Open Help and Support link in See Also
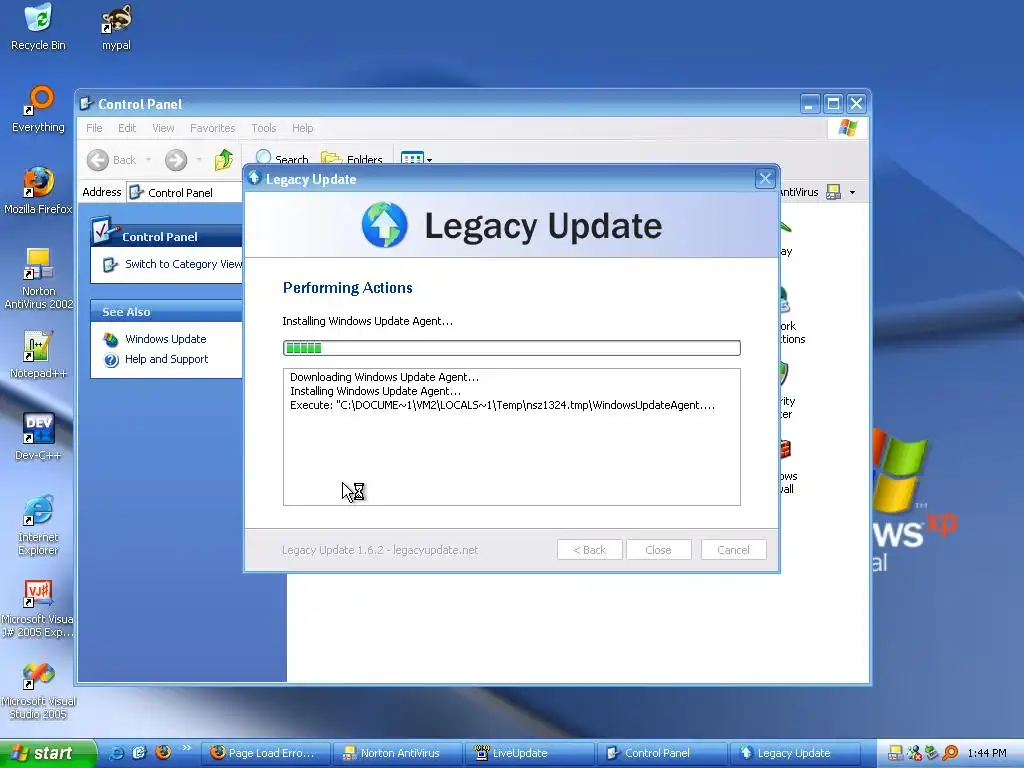Screen dimensions: 1024x768 166,359
